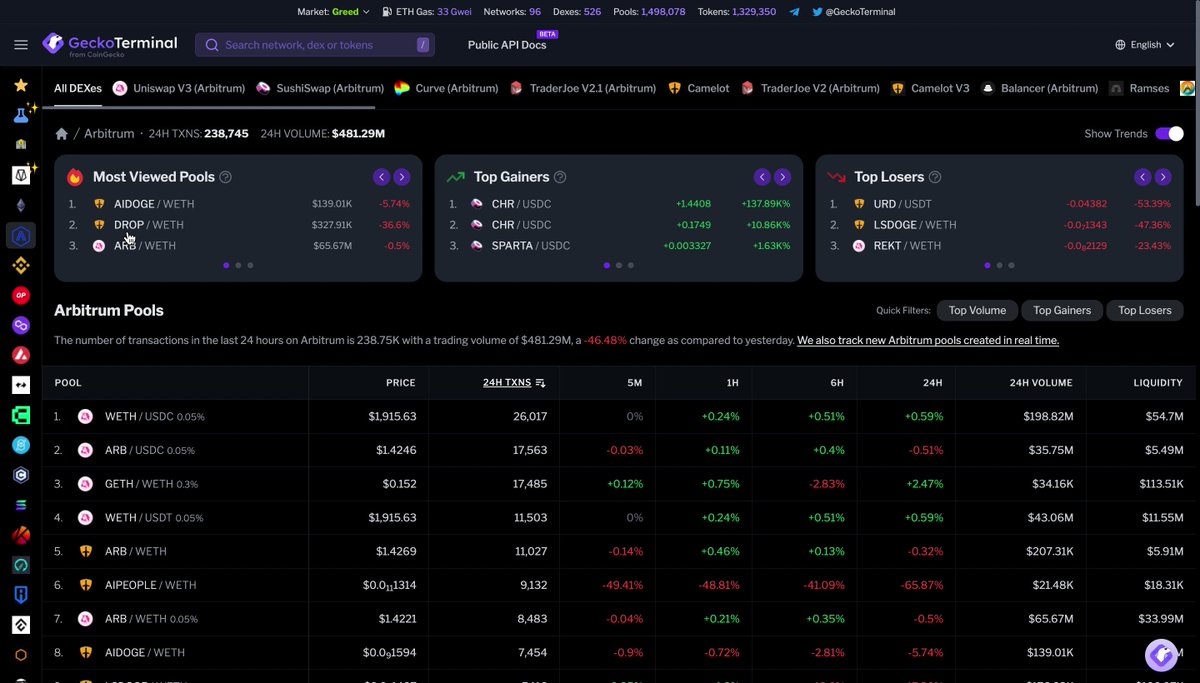The height and width of the screenshot is (683, 1200).
Task: Switch to the Ramses DEX tab
Action: coord(1139,88)
